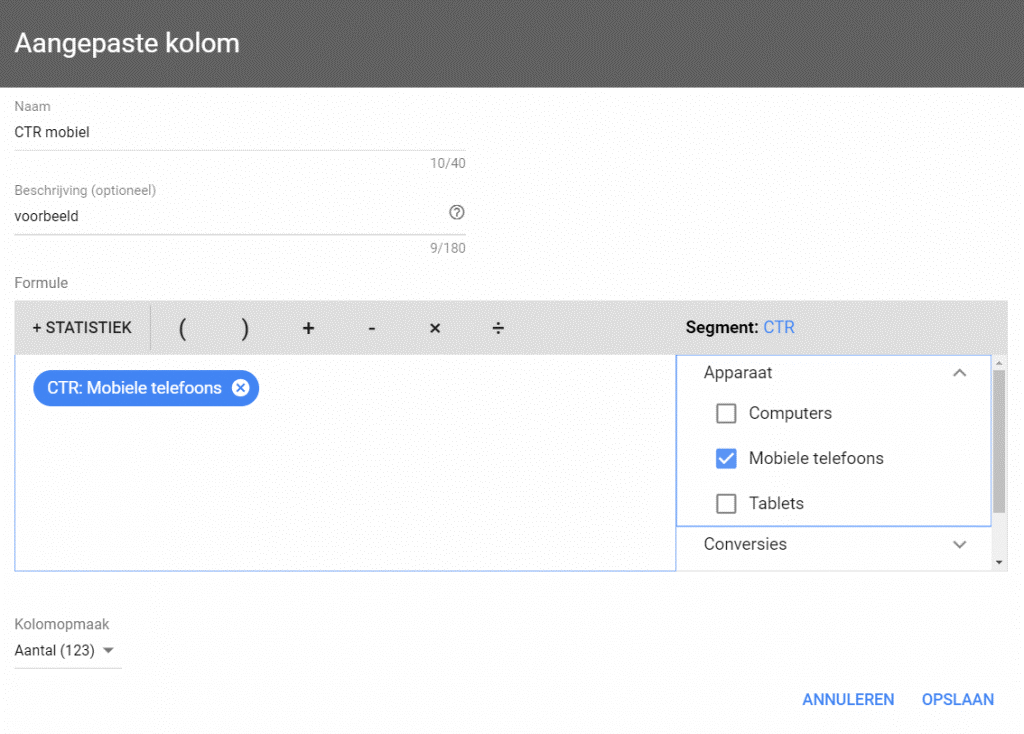Remove the CTR: Mobiele telefoons chip

240,388
